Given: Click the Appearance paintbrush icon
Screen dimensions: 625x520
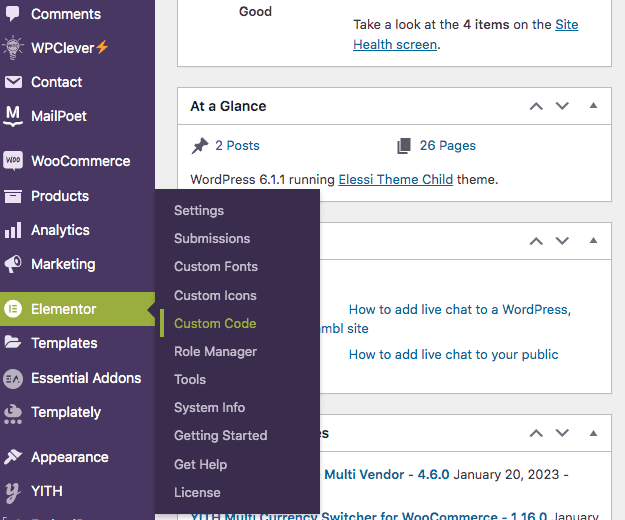Looking at the screenshot, I should click(13, 457).
